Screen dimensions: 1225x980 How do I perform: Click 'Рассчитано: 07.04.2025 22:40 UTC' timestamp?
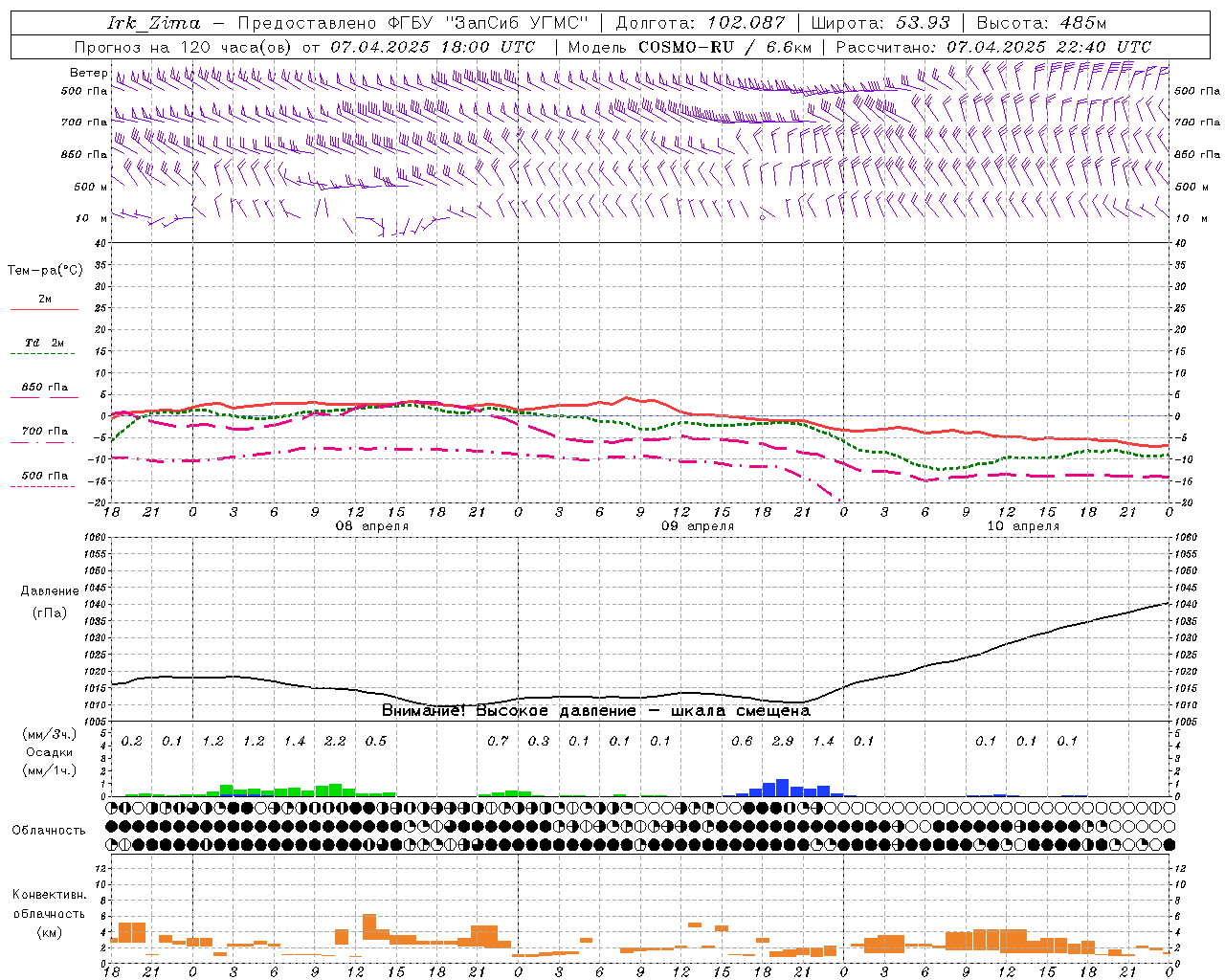pyautogui.click(x=993, y=47)
